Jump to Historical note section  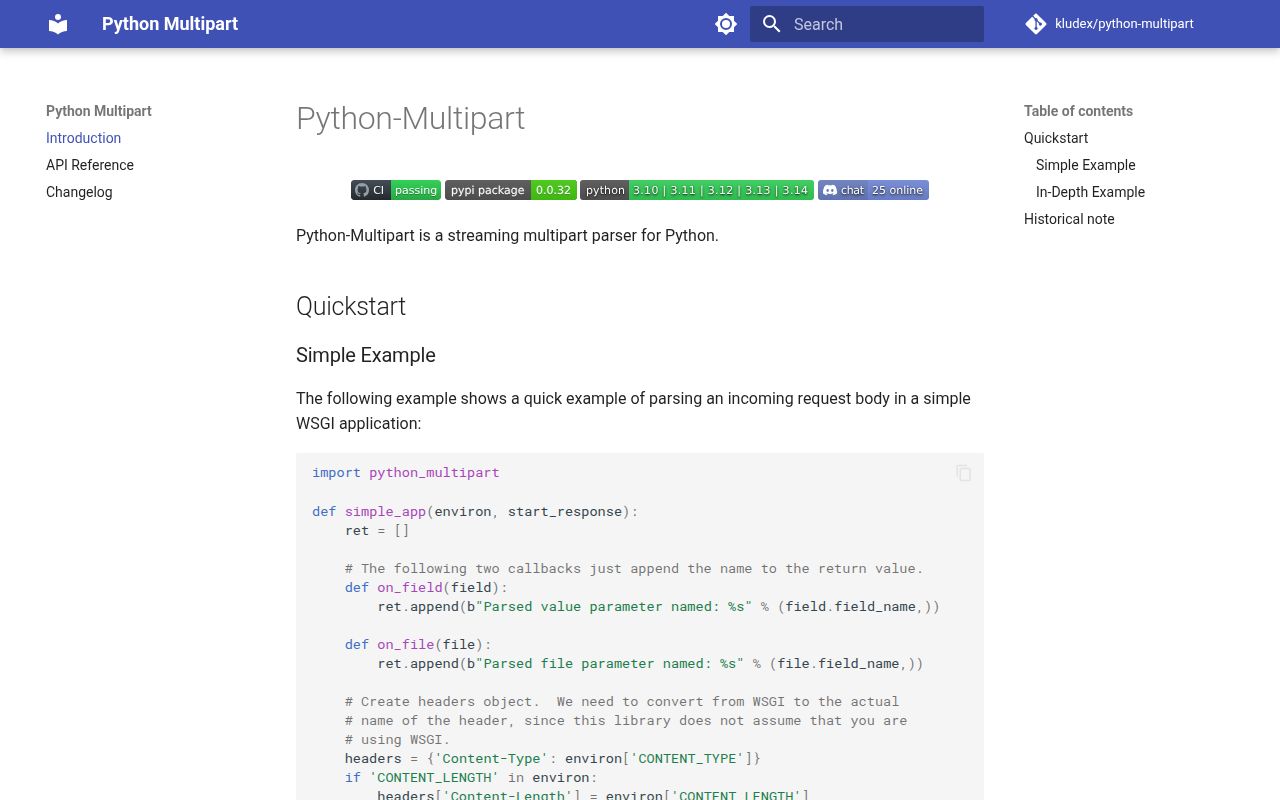pyautogui.click(x=1069, y=219)
